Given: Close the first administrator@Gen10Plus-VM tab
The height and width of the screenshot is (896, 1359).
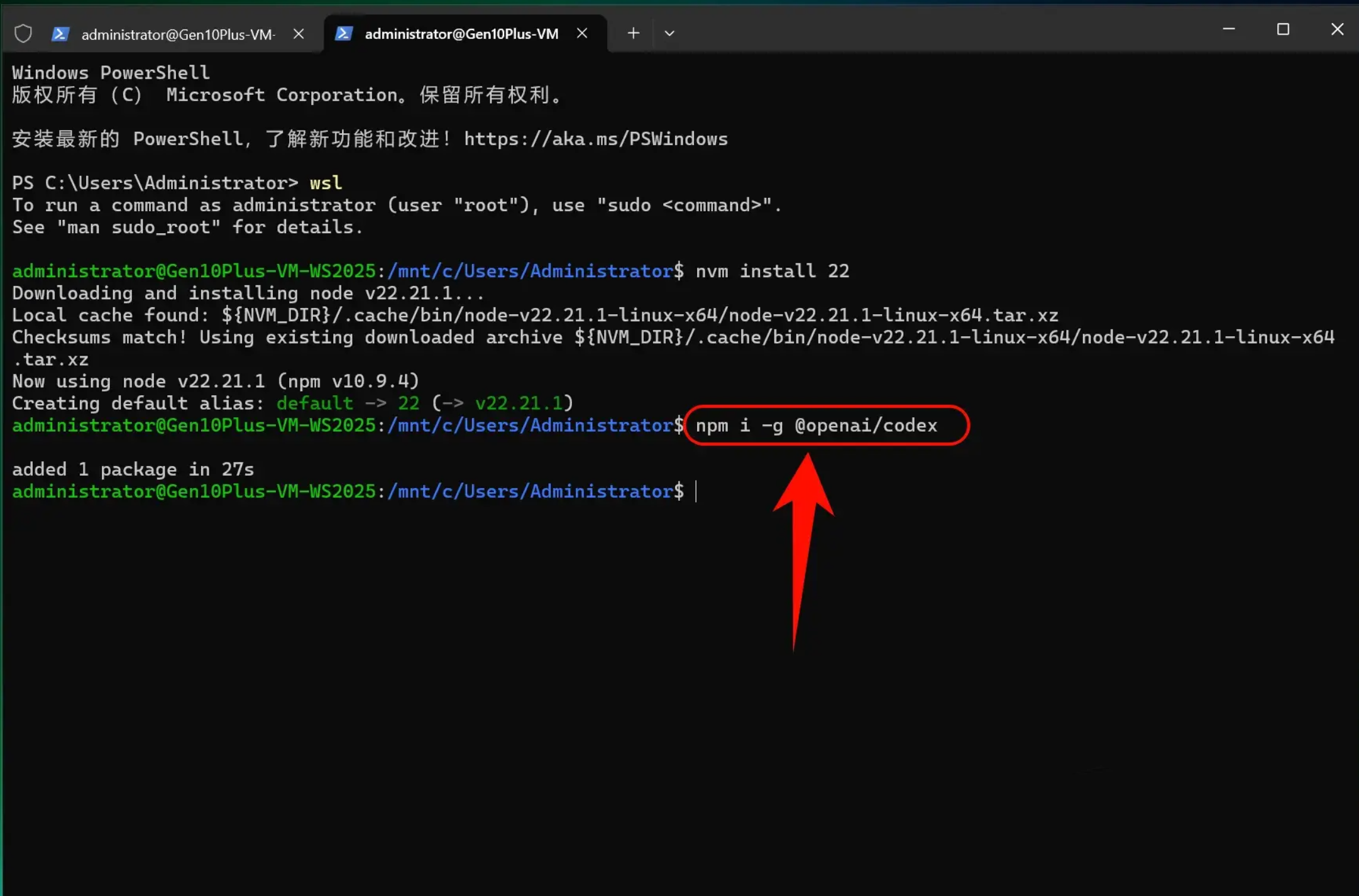Looking at the screenshot, I should (x=299, y=34).
